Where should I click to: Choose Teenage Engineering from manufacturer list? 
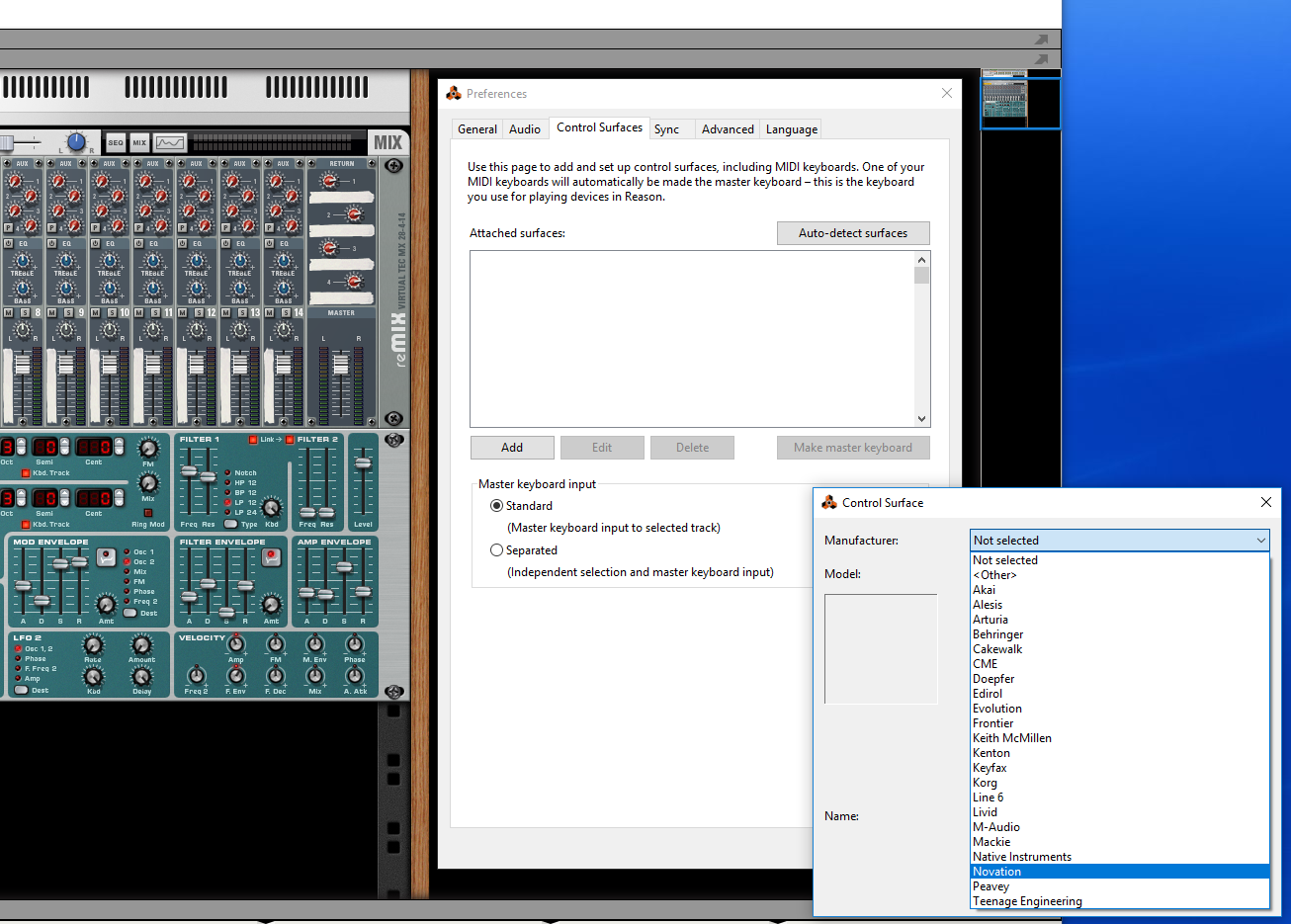(x=1120, y=900)
